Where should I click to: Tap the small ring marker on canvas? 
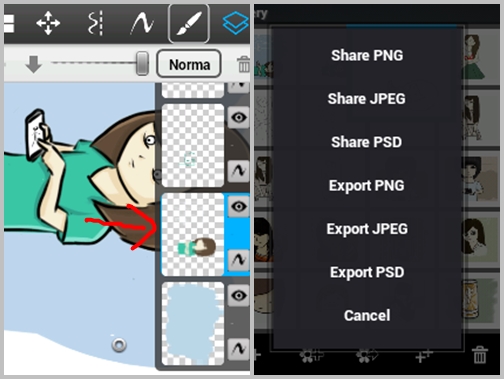[x=119, y=345]
